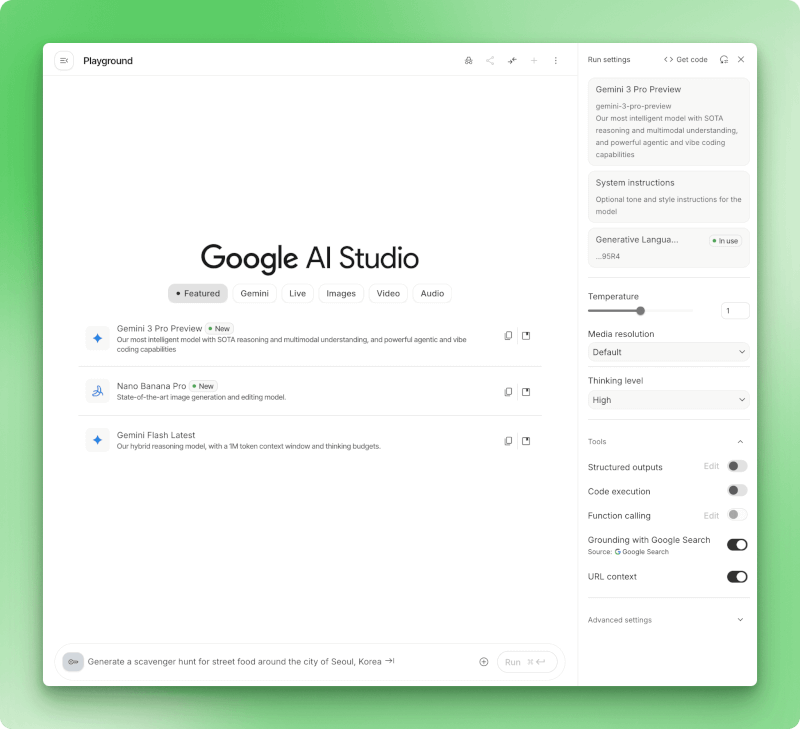Click inside the prompt input field
This screenshot has width=800, height=729.
(x=280, y=661)
